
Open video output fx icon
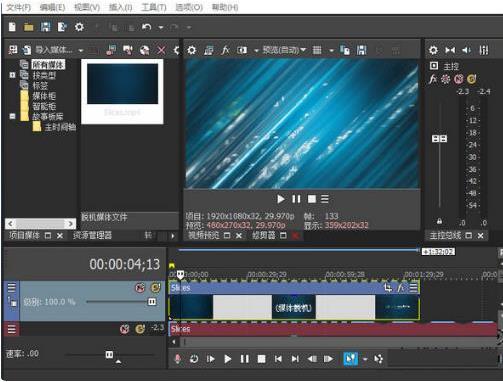[x=226, y=50]
